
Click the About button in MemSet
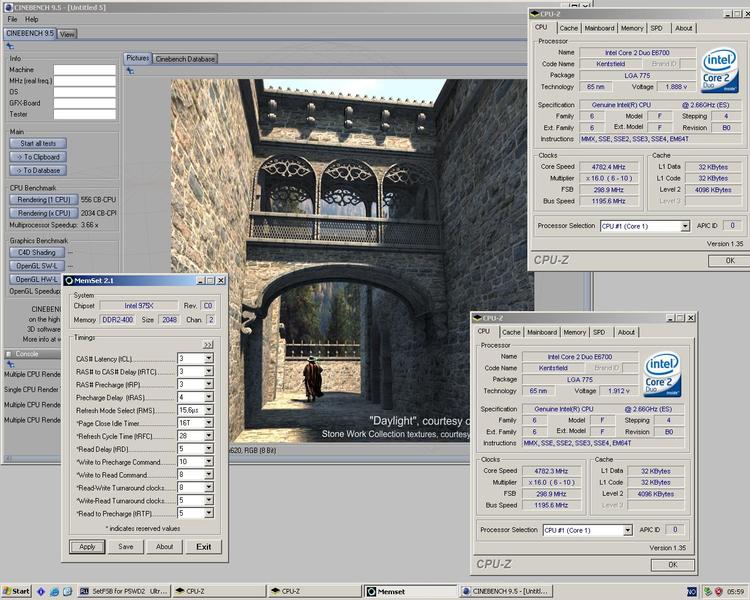pyautogui.click(x=165, y=546)
